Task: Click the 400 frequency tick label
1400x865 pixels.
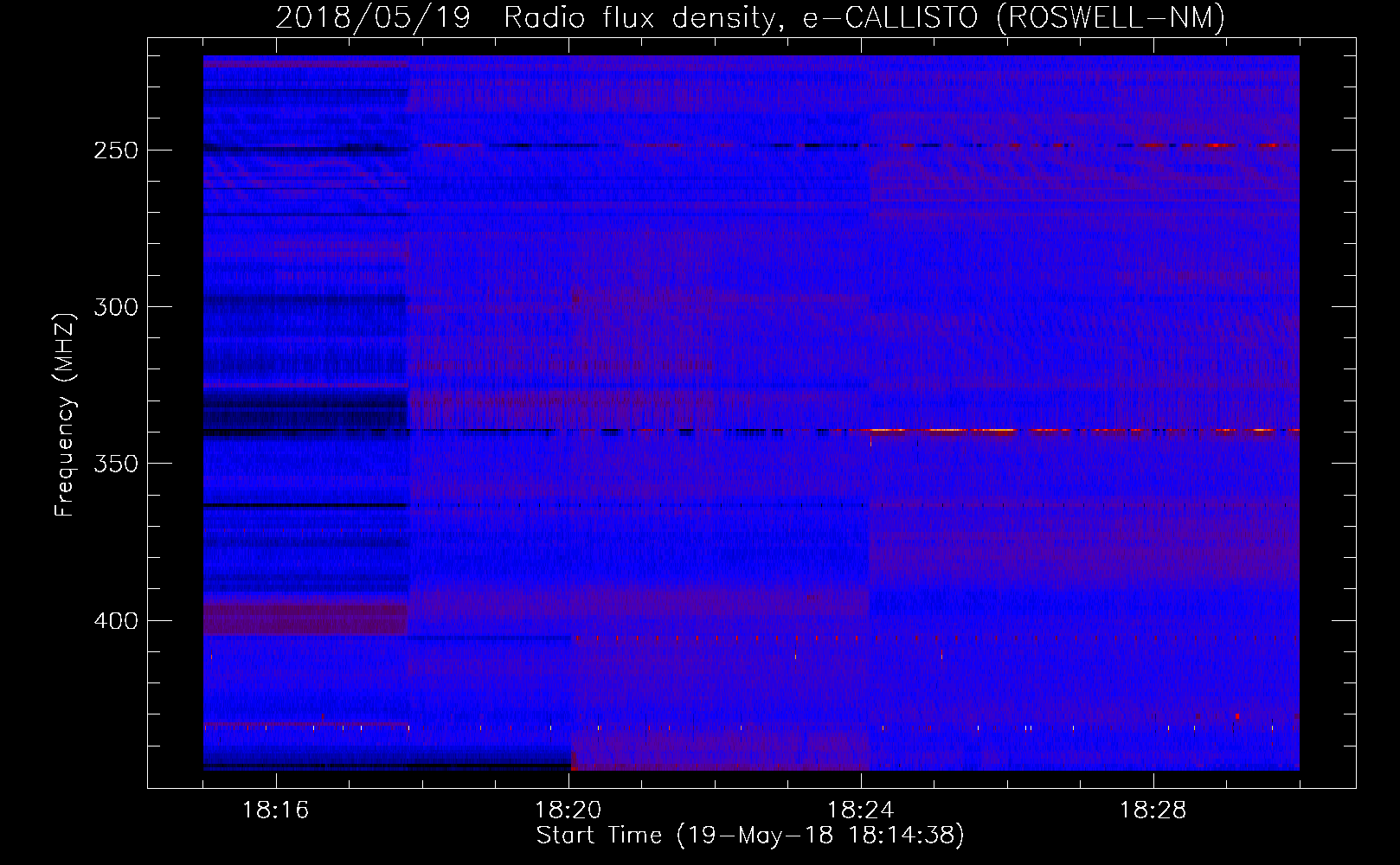Action: [x=116, y=621]
